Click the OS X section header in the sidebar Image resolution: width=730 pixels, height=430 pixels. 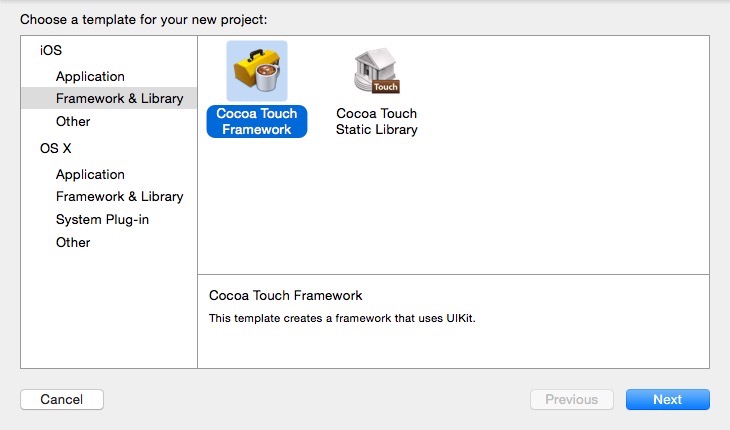(56, 149)
